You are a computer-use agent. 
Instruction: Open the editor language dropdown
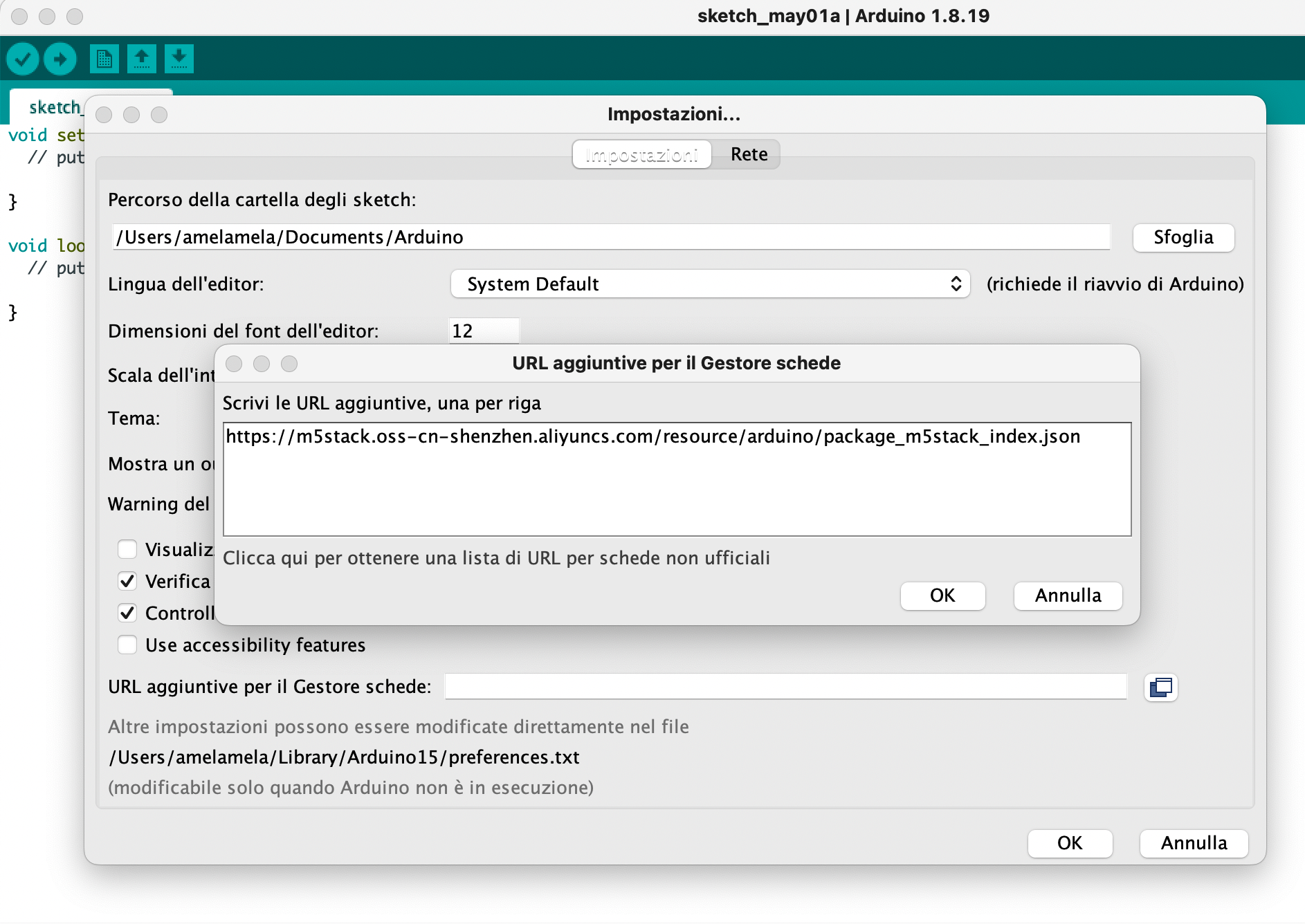[x=709, y=284]
